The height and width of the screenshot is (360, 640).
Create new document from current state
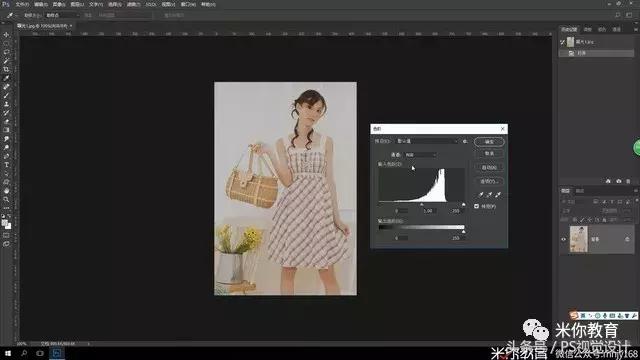pos(608,181)
